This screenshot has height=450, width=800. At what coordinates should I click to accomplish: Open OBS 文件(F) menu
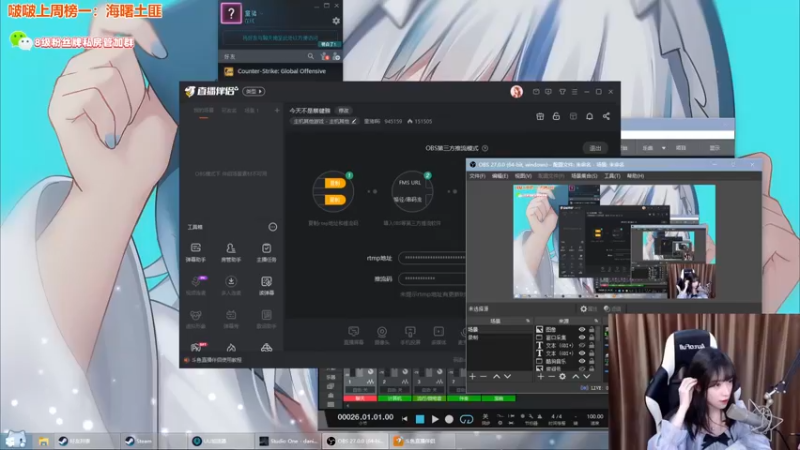[x=478, y=176]
